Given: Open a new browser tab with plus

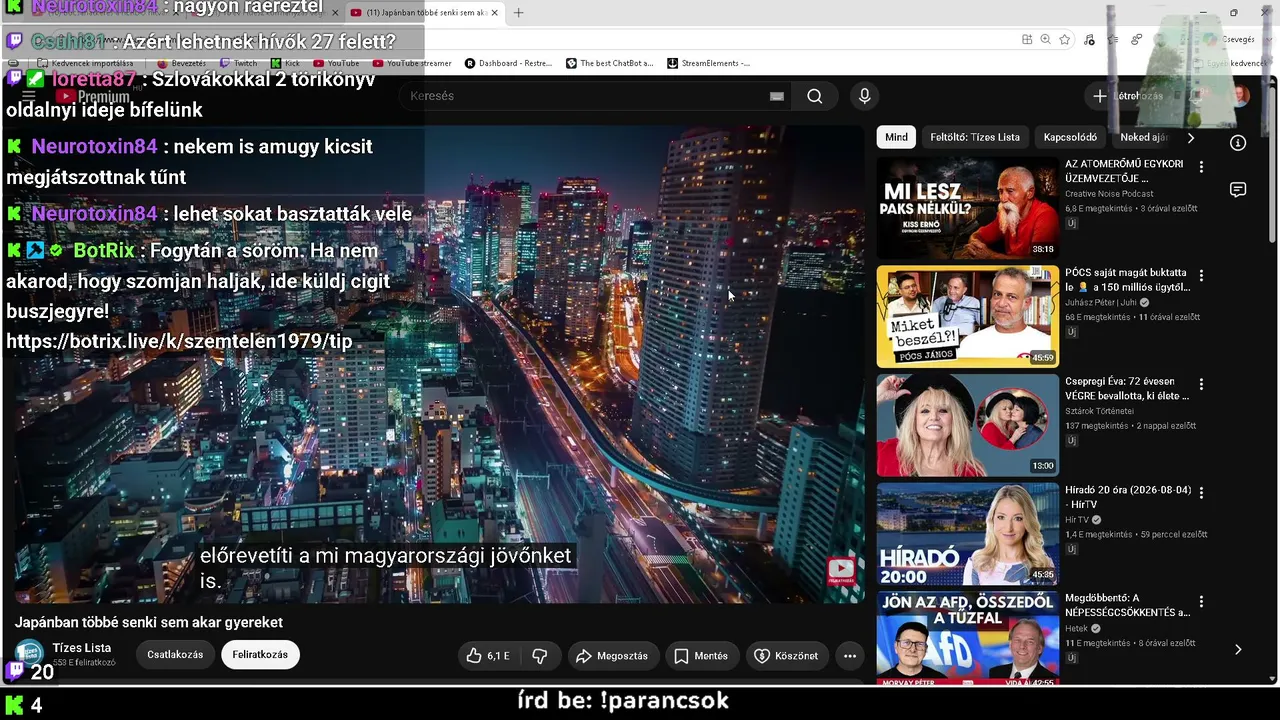Looking at the screenshot, I should coord(518,13).
